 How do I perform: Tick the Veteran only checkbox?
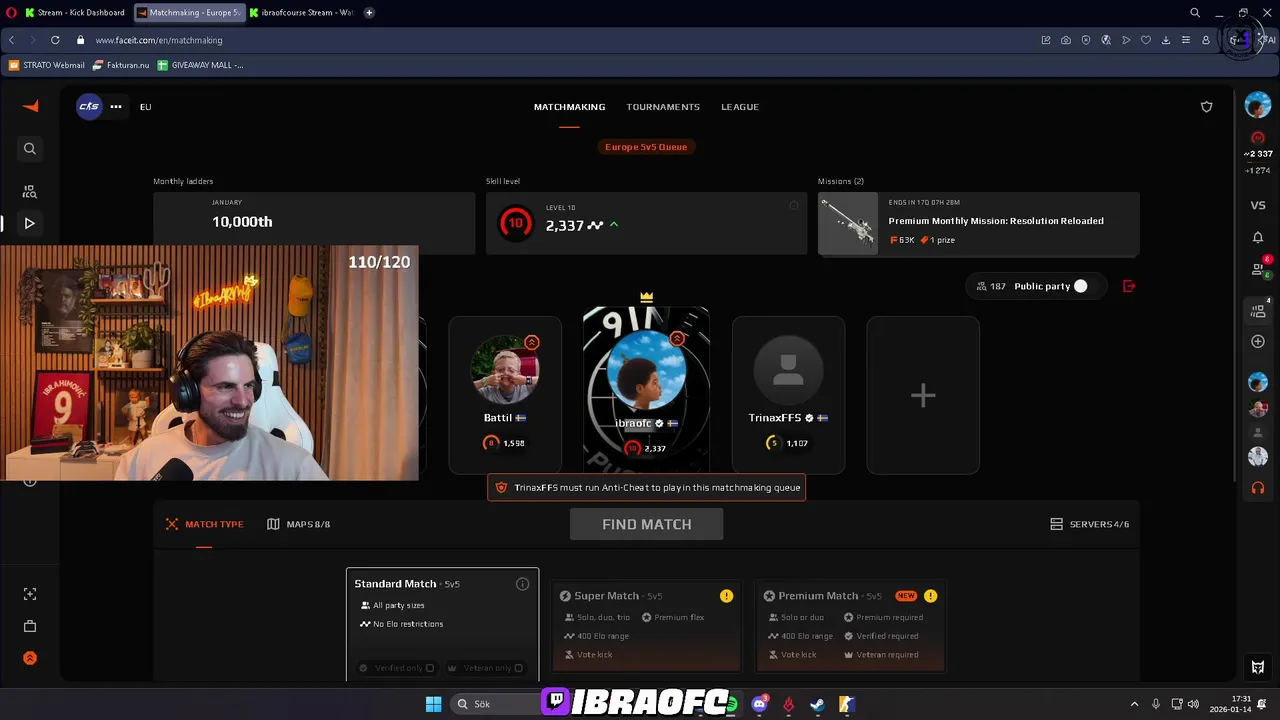click(518, 668)
